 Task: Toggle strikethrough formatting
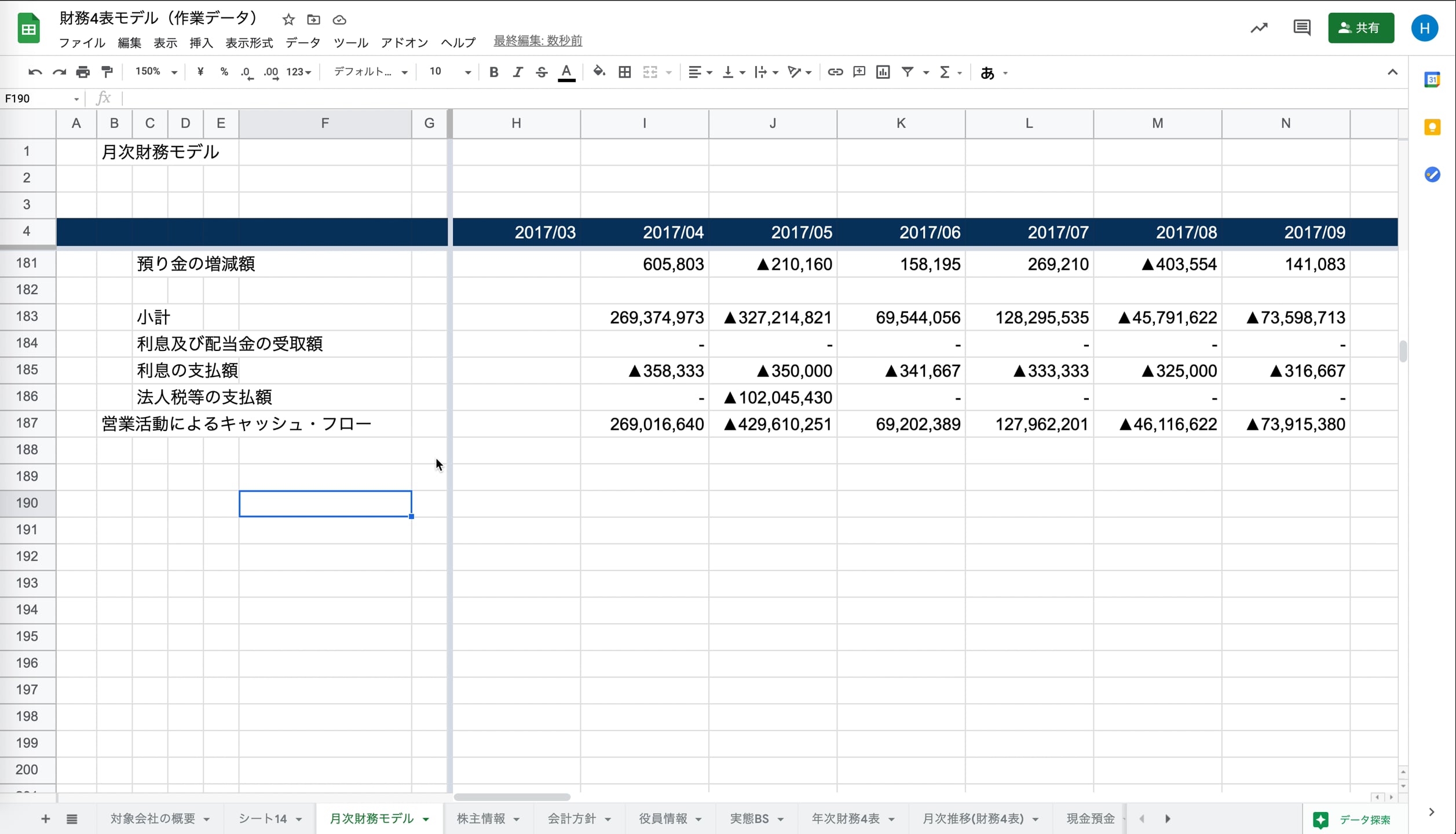(542, 72)
